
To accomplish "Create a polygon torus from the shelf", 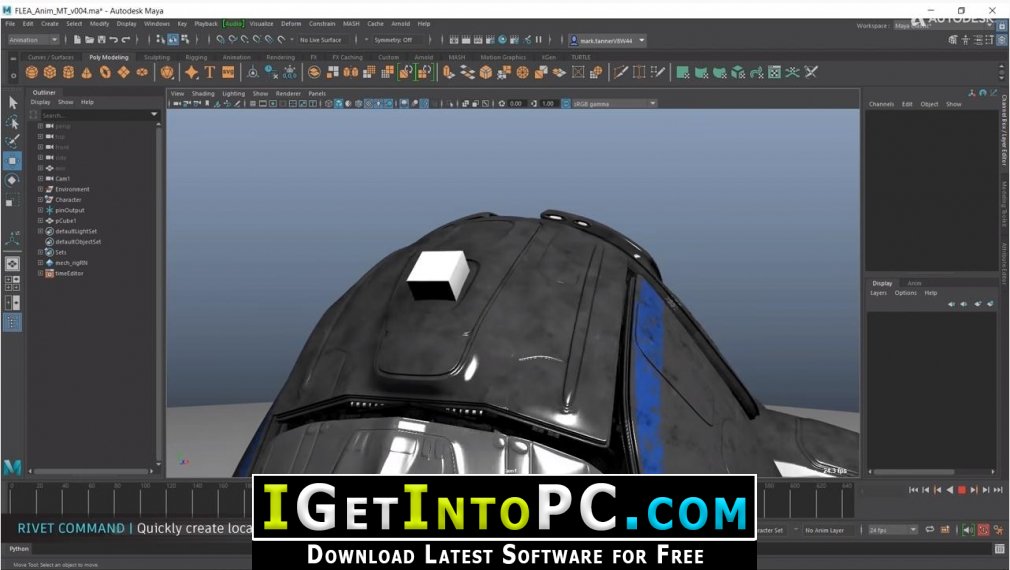I will click(x=105, y=72).
